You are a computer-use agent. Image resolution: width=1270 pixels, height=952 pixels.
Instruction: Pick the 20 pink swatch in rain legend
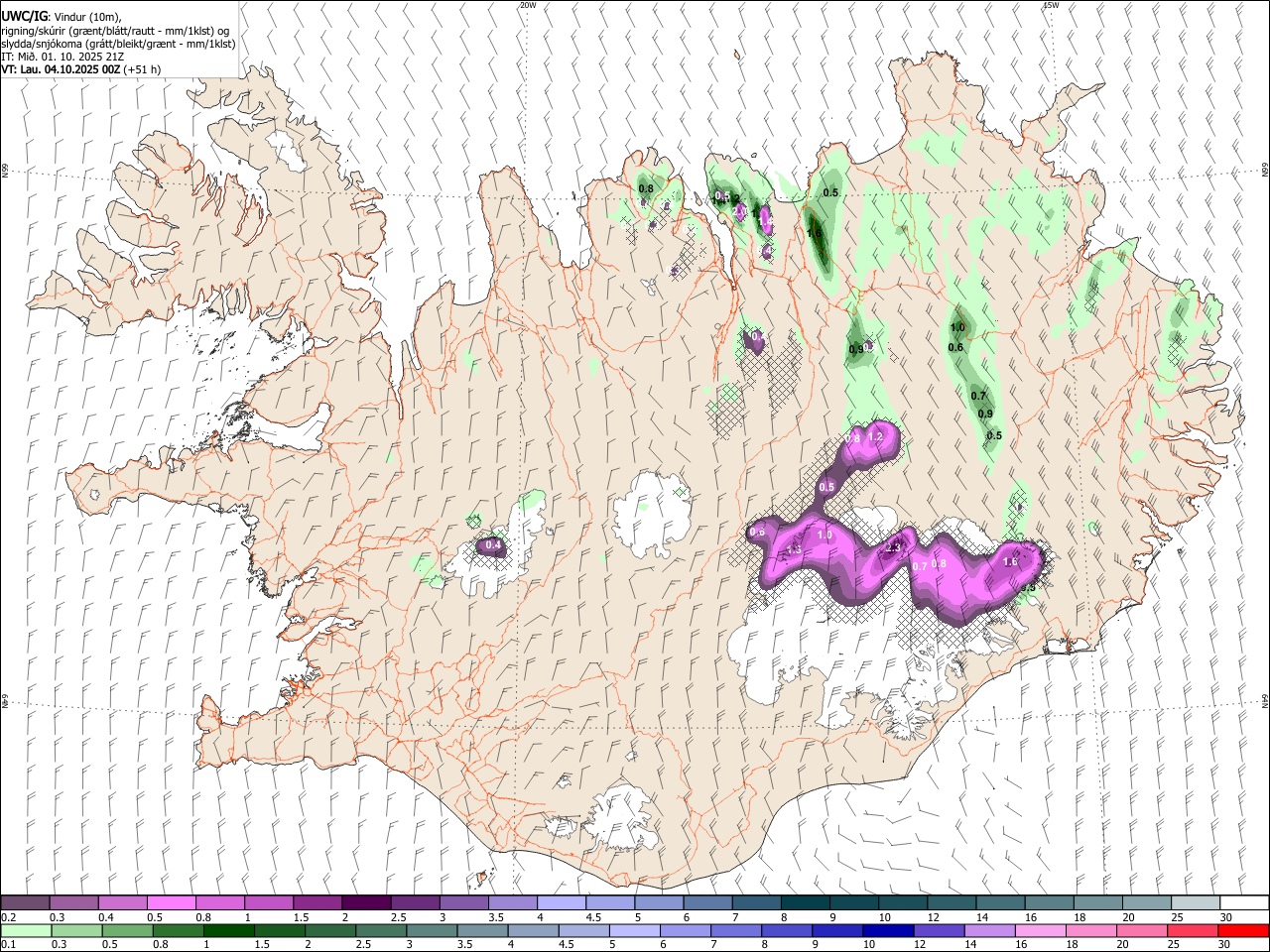pos(1141,930)
